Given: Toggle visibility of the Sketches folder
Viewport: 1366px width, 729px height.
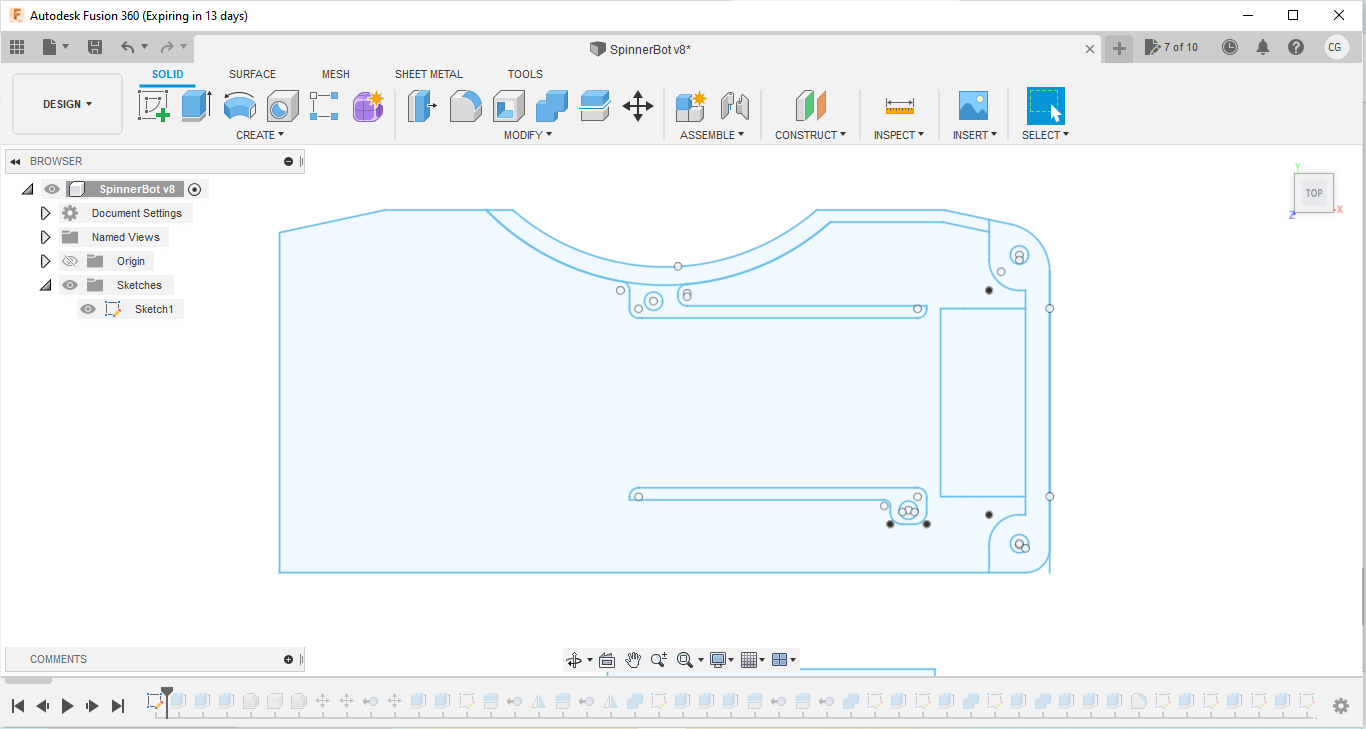Looking at the screenshot, I should click(x=69, y=285).
